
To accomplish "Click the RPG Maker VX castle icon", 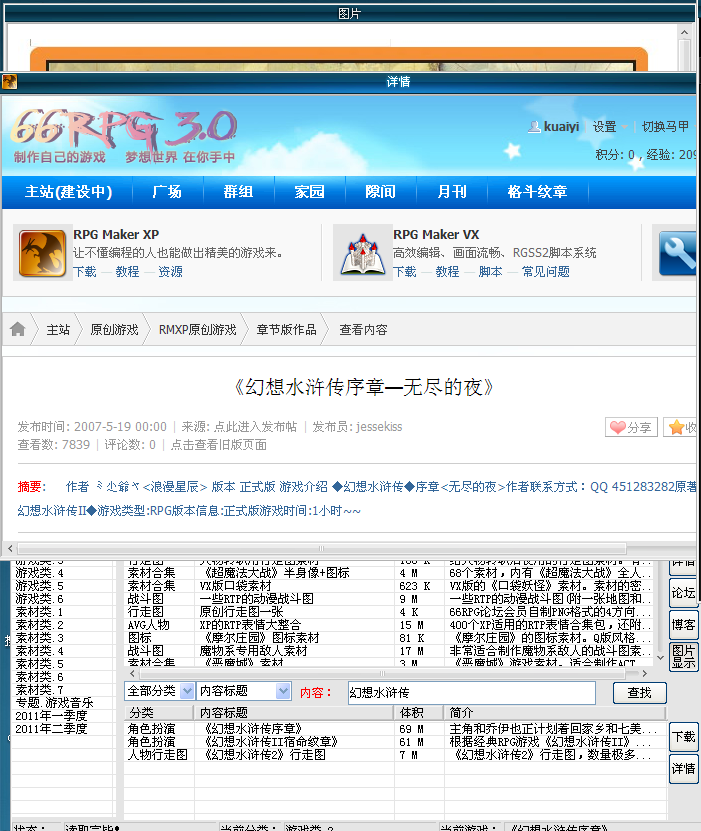I will coord(362,254).
